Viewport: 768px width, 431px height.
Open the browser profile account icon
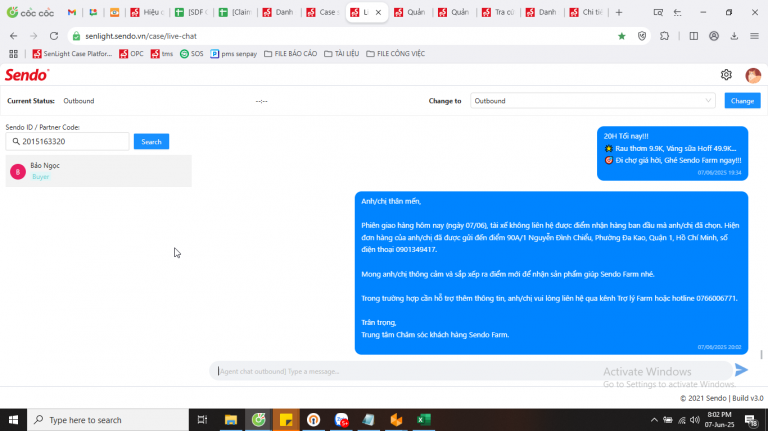coord(714,36)
